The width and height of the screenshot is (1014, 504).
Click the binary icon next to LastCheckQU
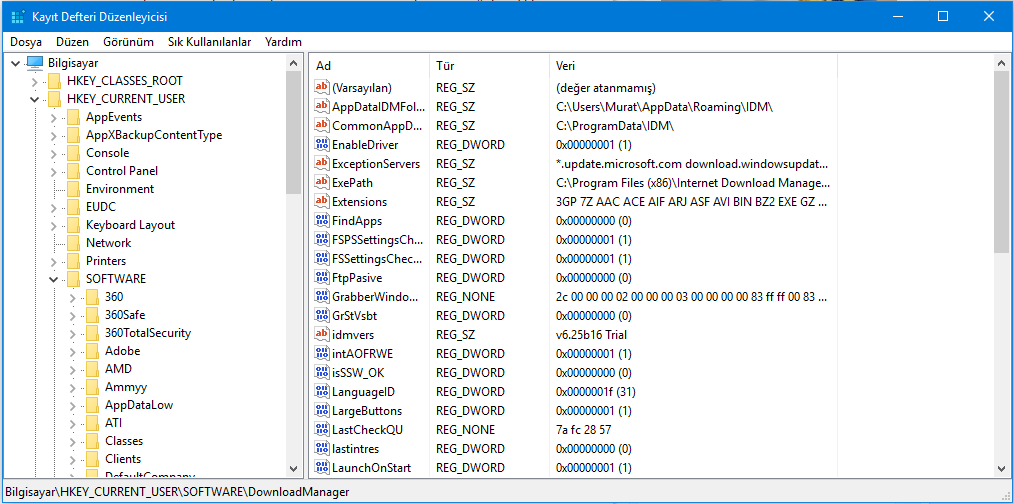[x=321, y=430]
